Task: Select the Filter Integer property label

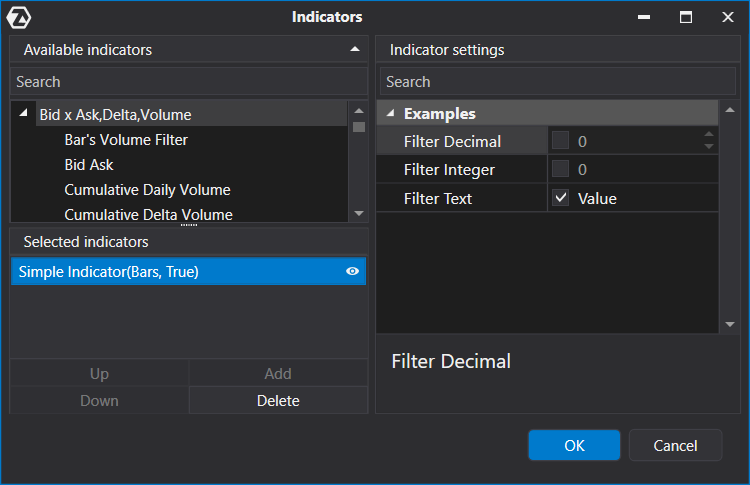Action: click(x=449, y=170)
